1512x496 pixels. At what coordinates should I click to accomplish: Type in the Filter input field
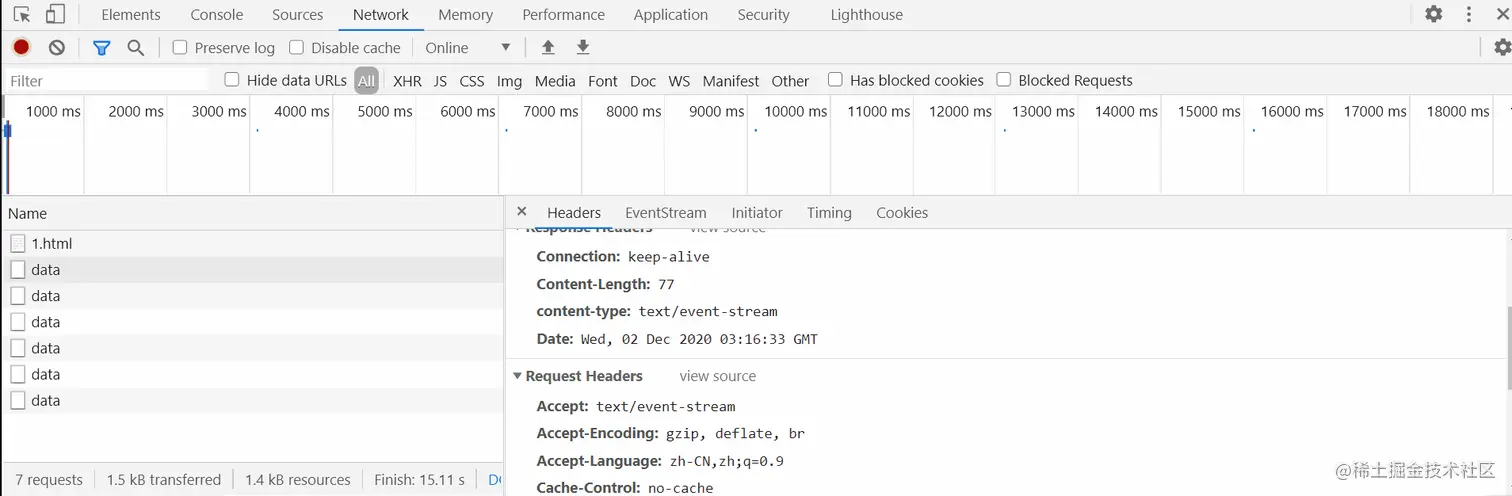pyautogui.click(x=105, y=81)
